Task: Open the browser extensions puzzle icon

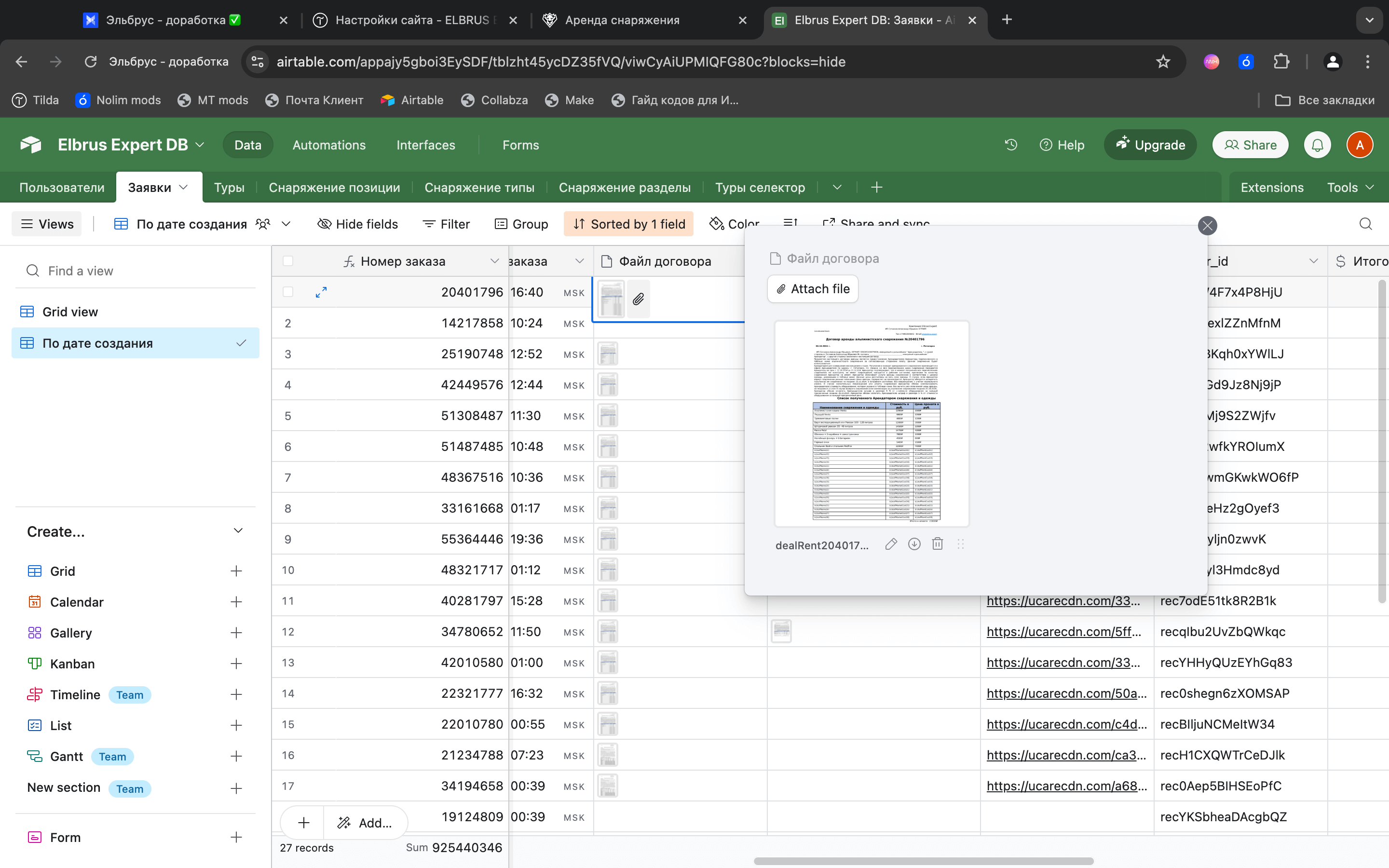Action: click(1281, 61)
